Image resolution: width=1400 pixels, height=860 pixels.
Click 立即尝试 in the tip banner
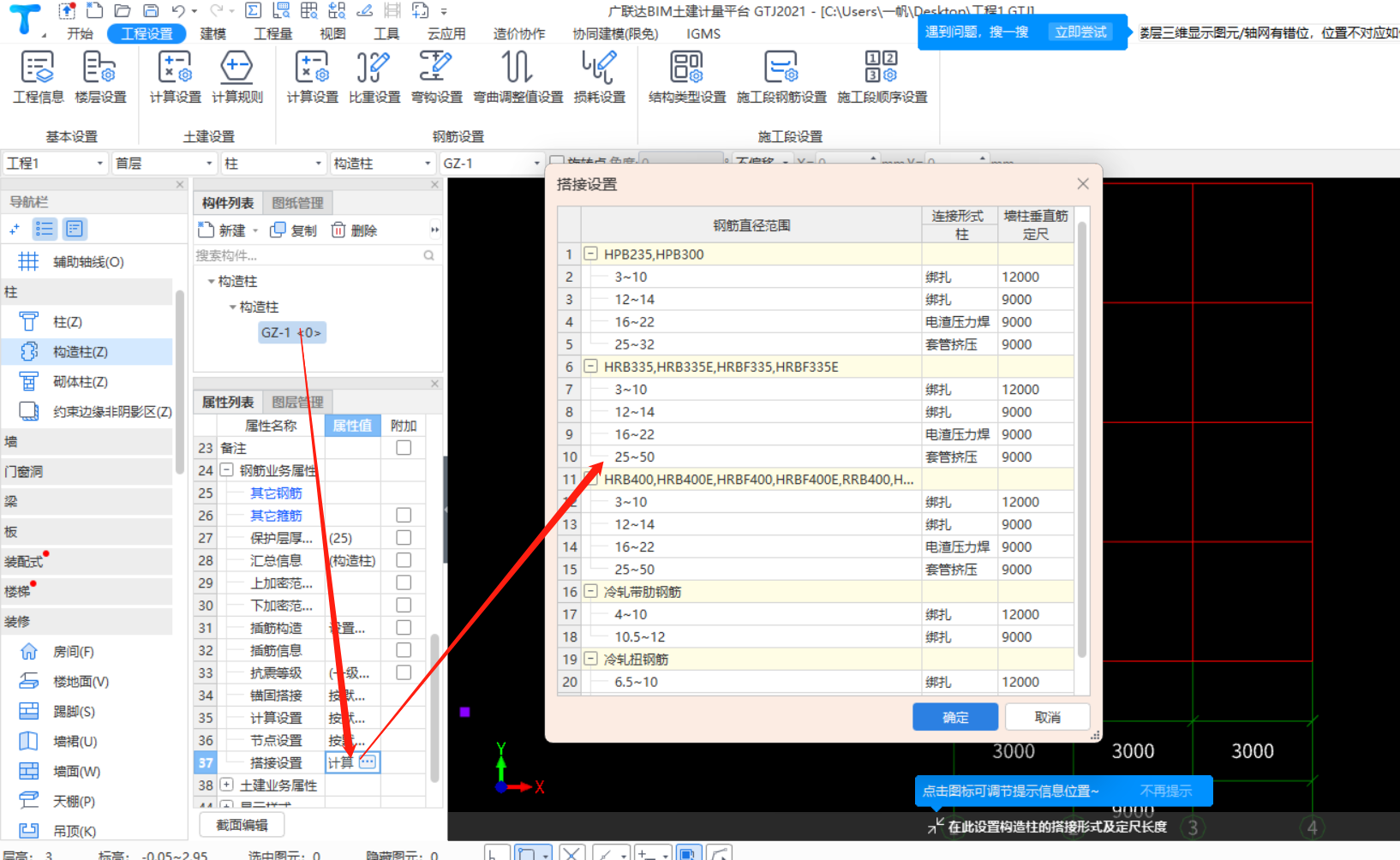coord(1080,32)
